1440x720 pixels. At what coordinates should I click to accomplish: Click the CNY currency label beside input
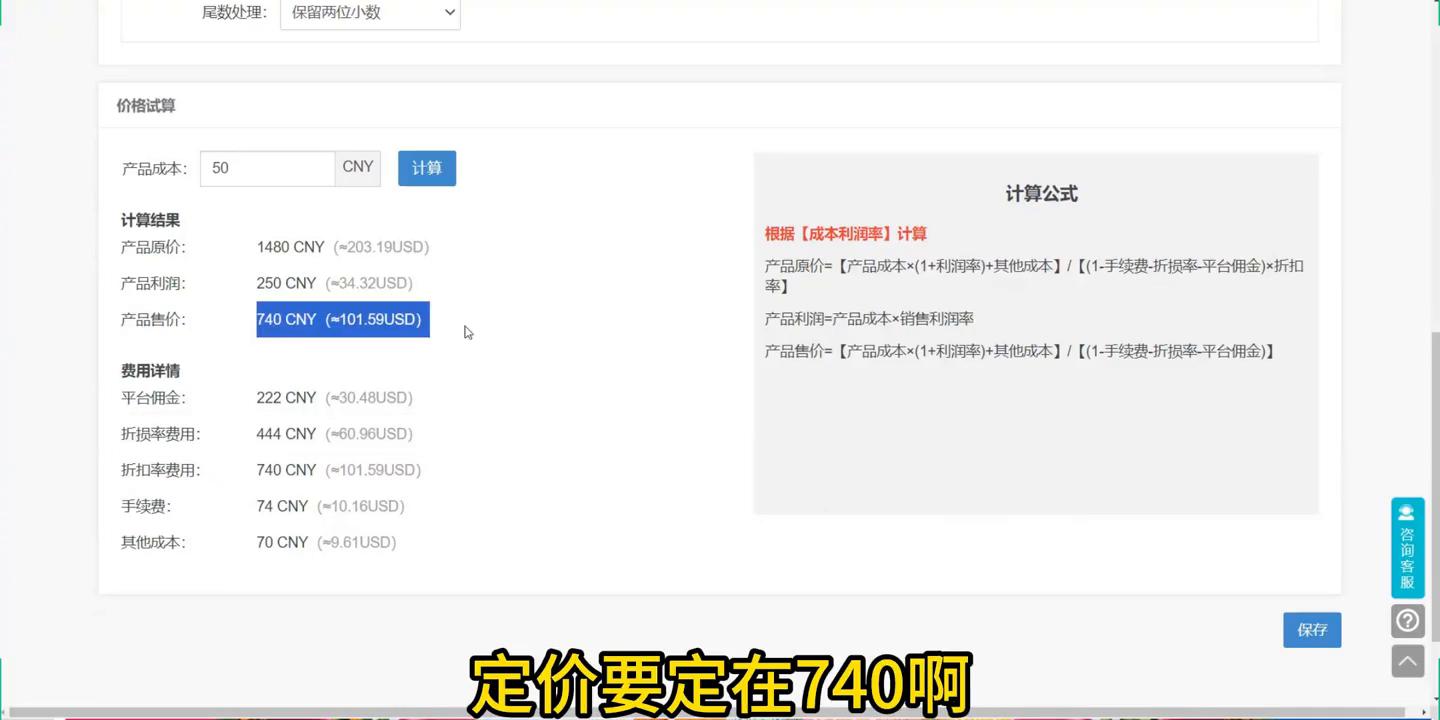[357, 167]
